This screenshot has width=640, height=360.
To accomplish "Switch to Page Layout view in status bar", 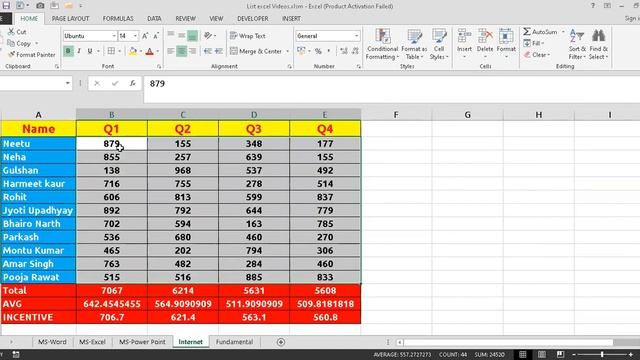I will 542,354.
